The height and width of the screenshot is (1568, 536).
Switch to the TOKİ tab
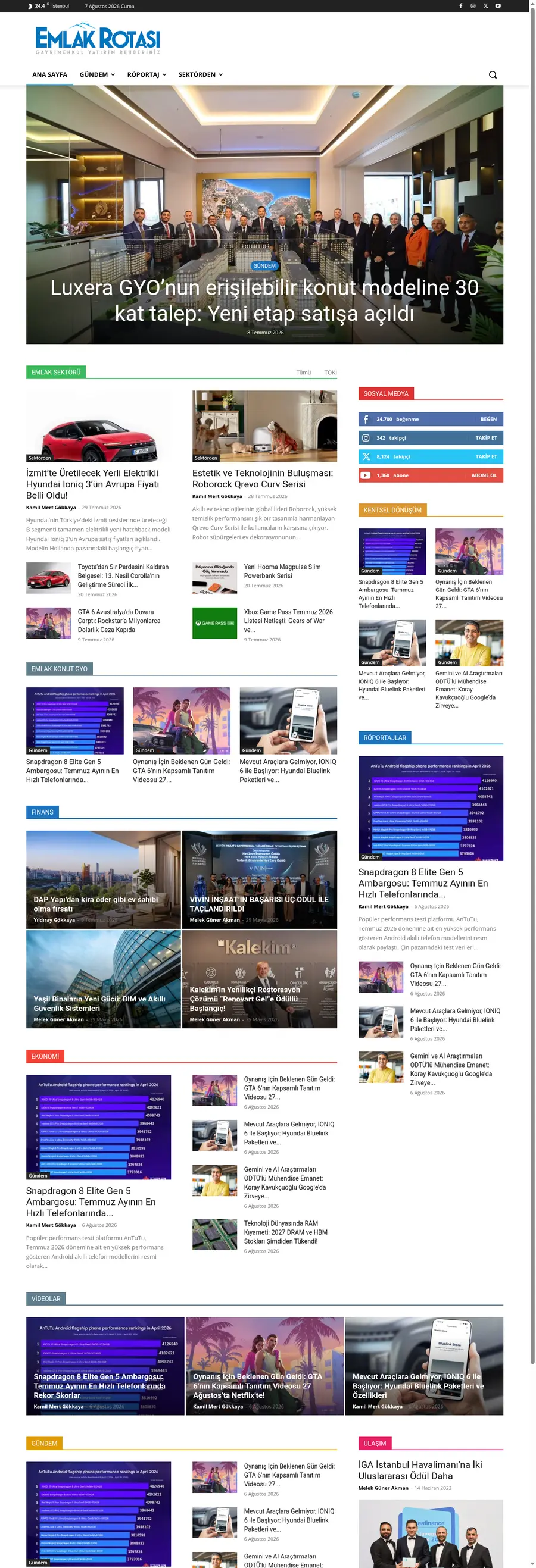point(330,373)
